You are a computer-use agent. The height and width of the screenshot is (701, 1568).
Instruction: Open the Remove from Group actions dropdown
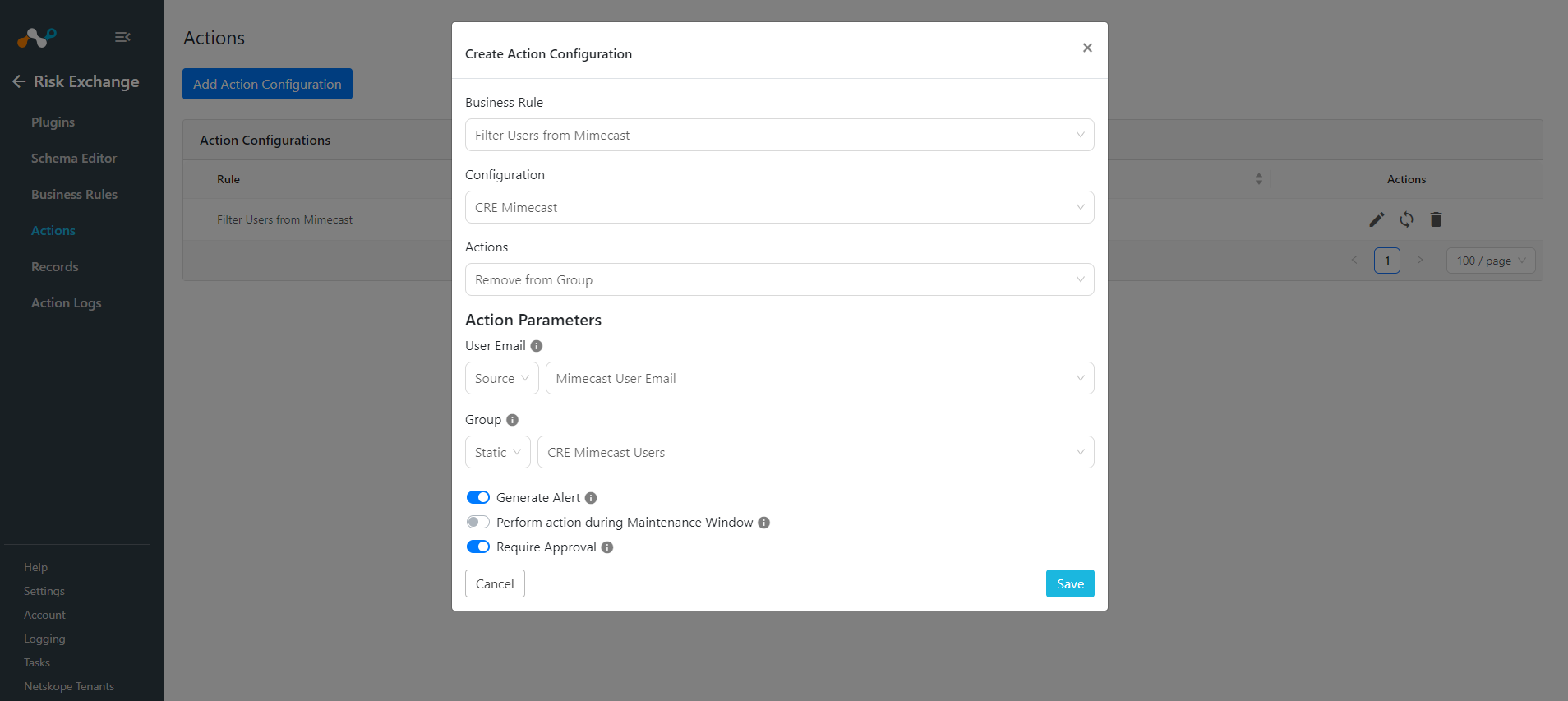coord(779,279)
